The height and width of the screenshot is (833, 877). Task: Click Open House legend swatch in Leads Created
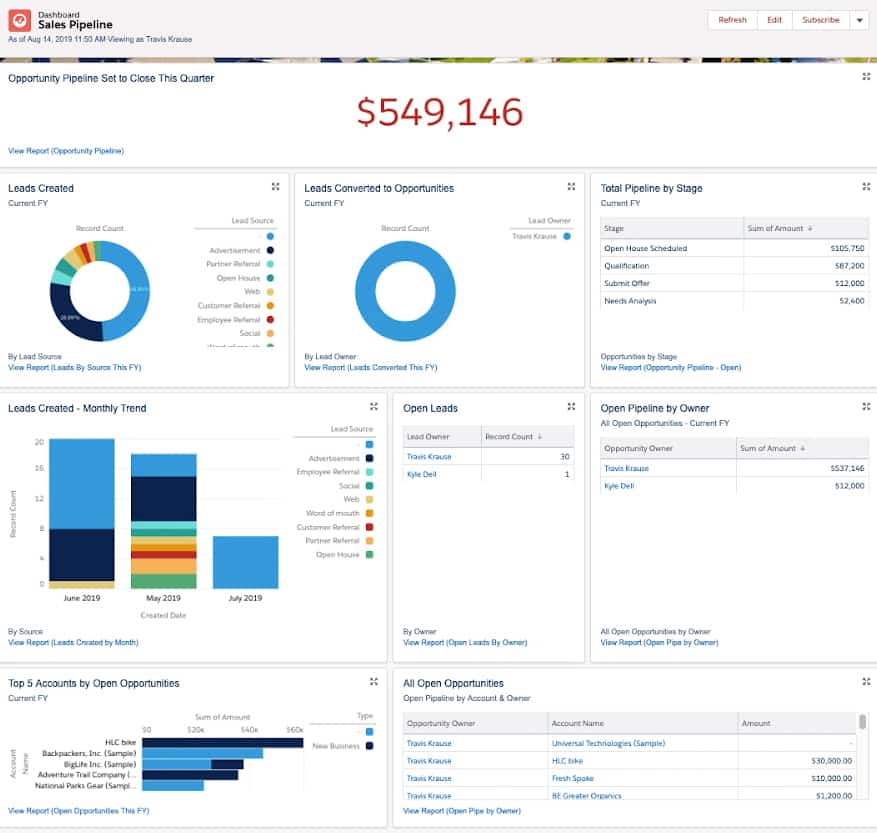[270, 278]
